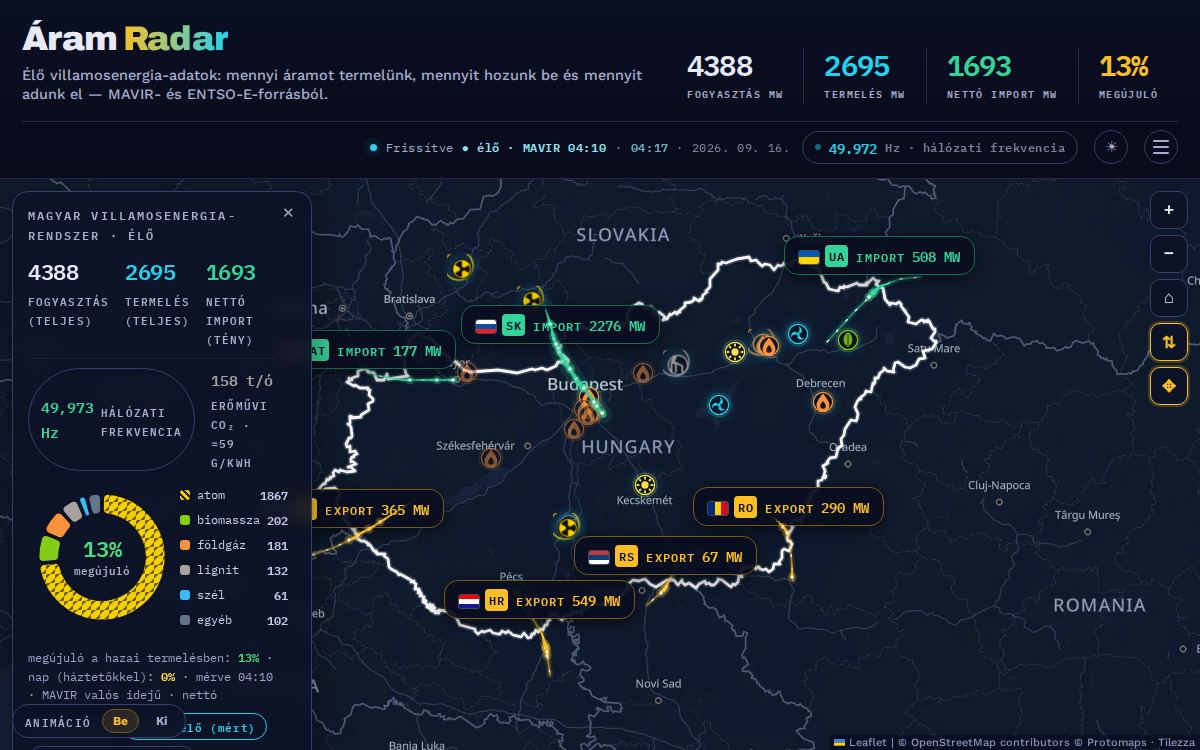Click the 13% megújuló donut center
Viewport: 1200px width, 750px height.
102,558
